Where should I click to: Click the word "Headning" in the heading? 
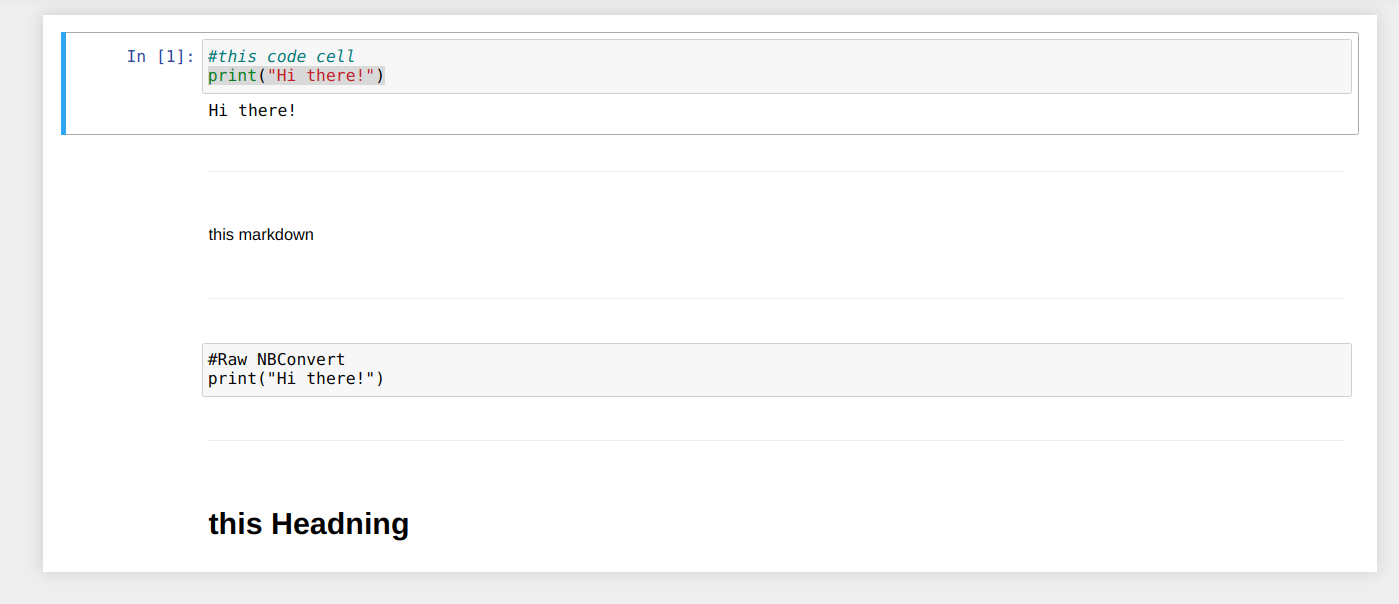click(x=340, y=524)
